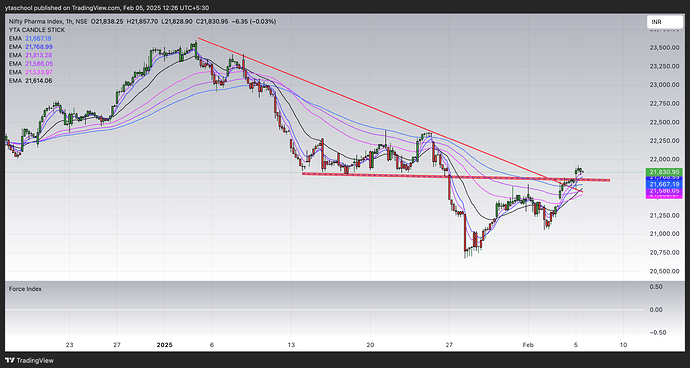The height and width of the screenshot is (368, 690).
Task: Click the 22,750.00 price axis label
Action: tap(664, 103)
